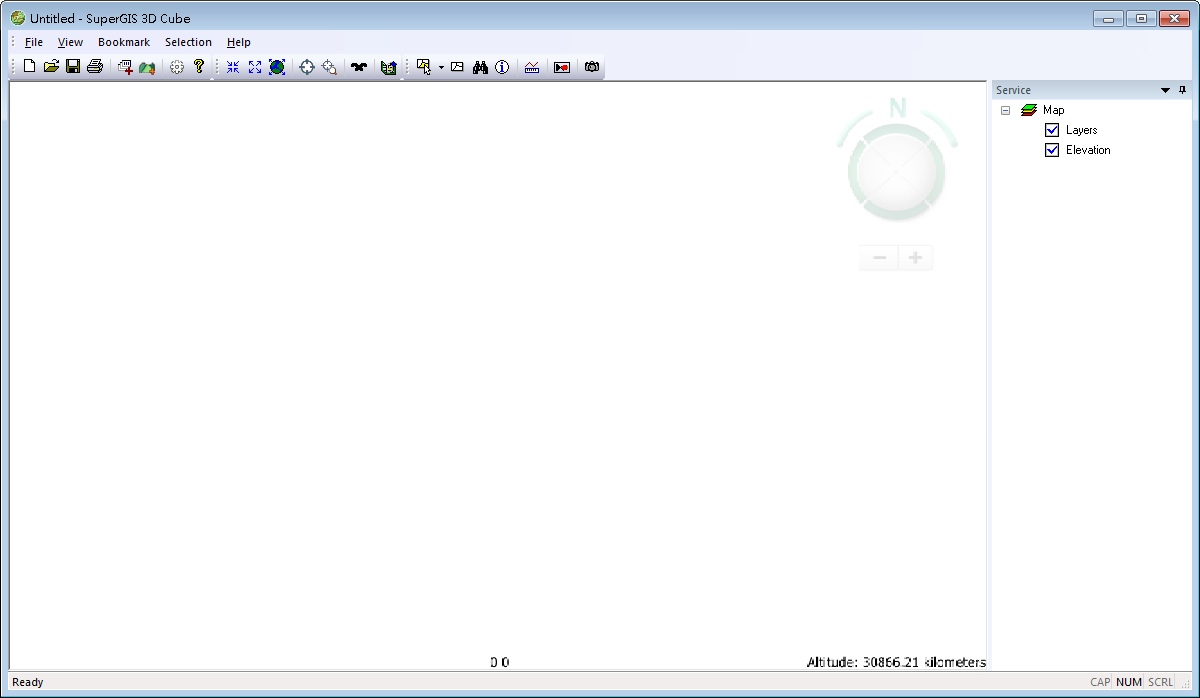This screenshot has height=698, width=1200.
Task: Choose the select features cursor tool
Action: click(424, 67)
